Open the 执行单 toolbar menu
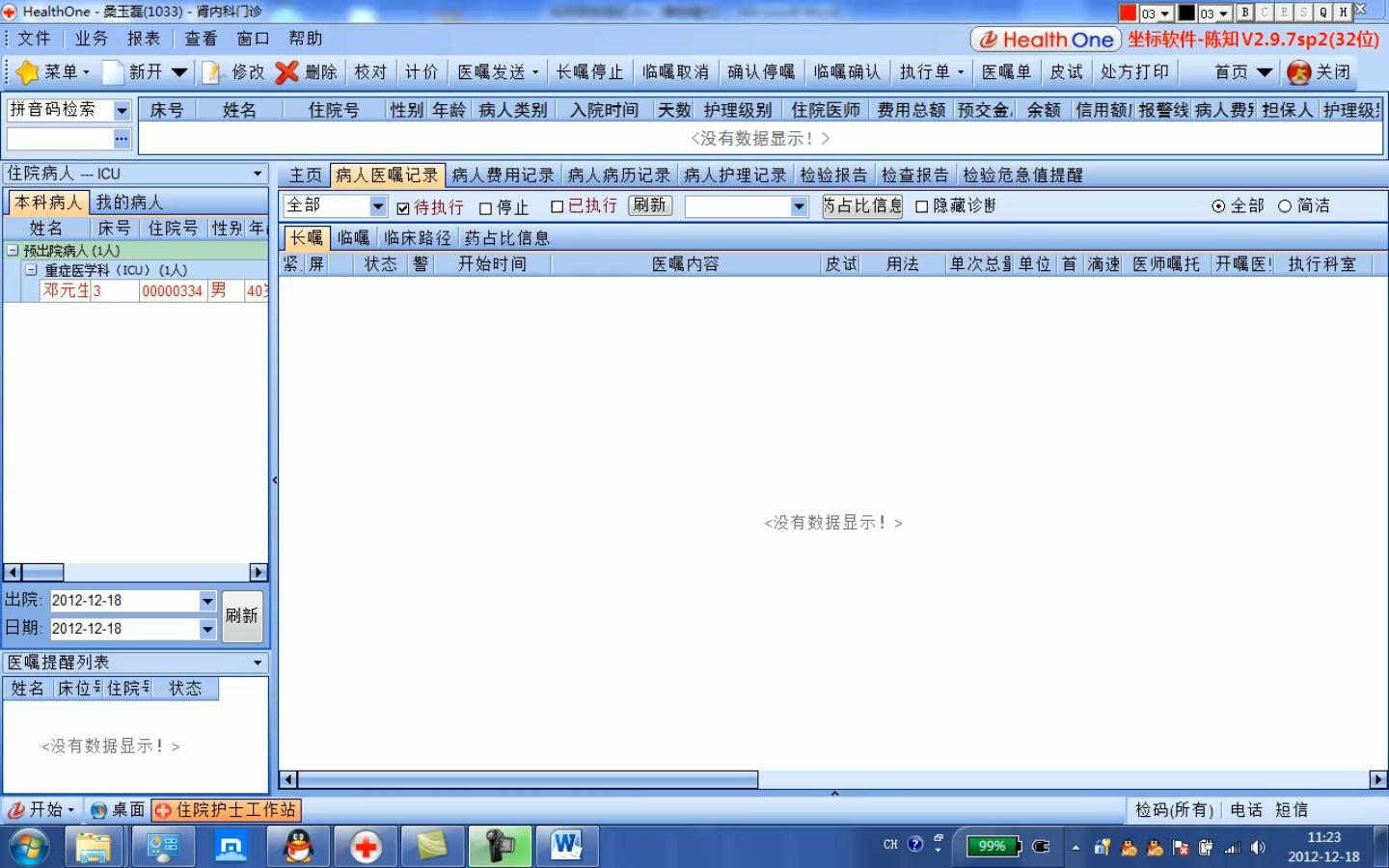1389x868 pixels. [932, 72]
